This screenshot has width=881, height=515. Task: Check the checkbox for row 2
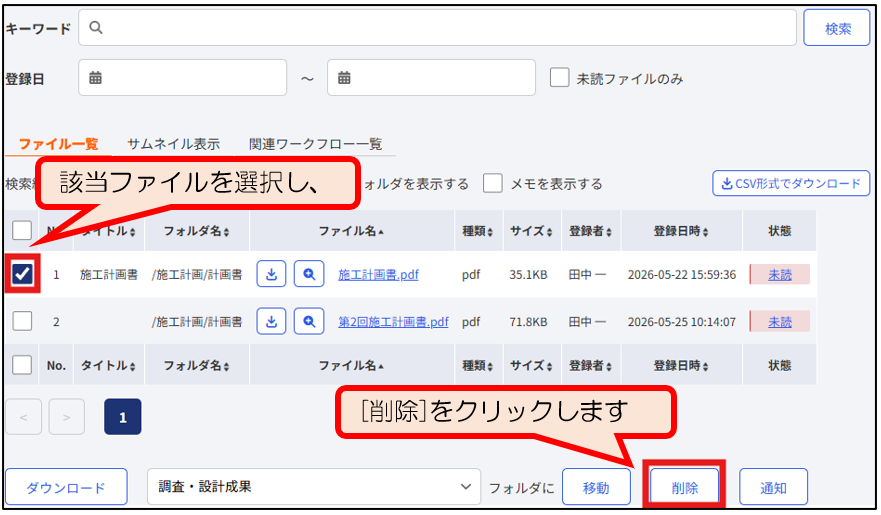[22, 321]
